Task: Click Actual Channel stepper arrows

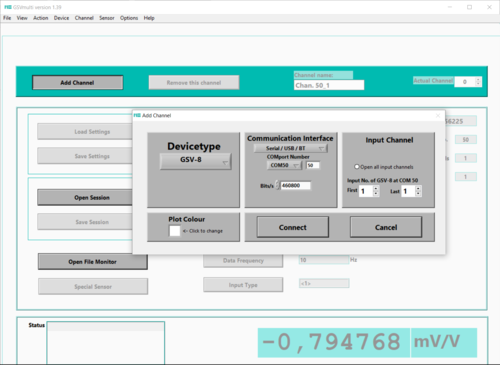Action: pos(478,82)
